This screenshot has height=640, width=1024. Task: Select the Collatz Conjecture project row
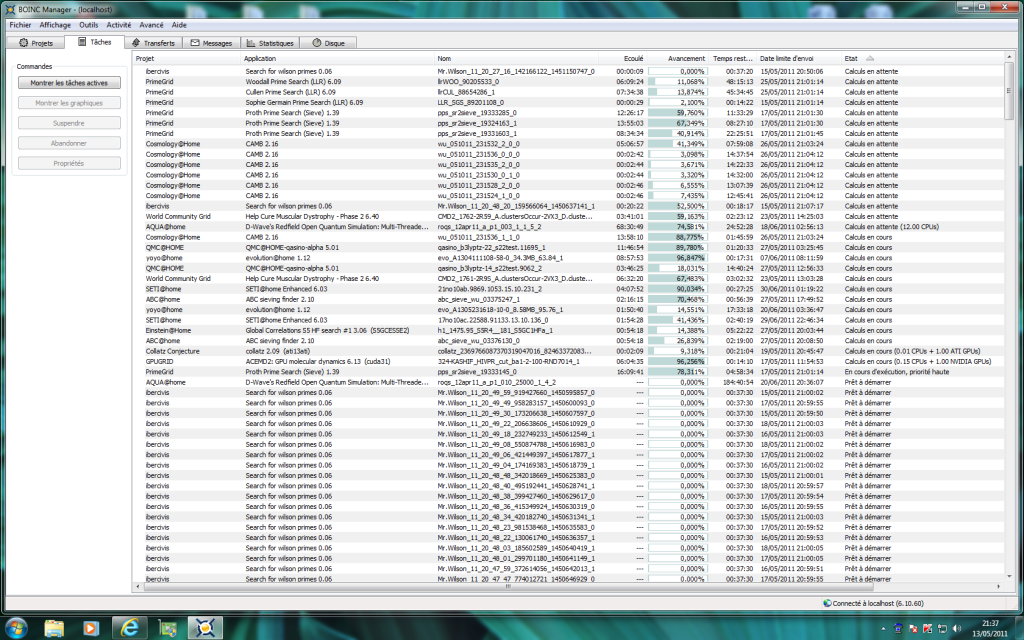568,351
